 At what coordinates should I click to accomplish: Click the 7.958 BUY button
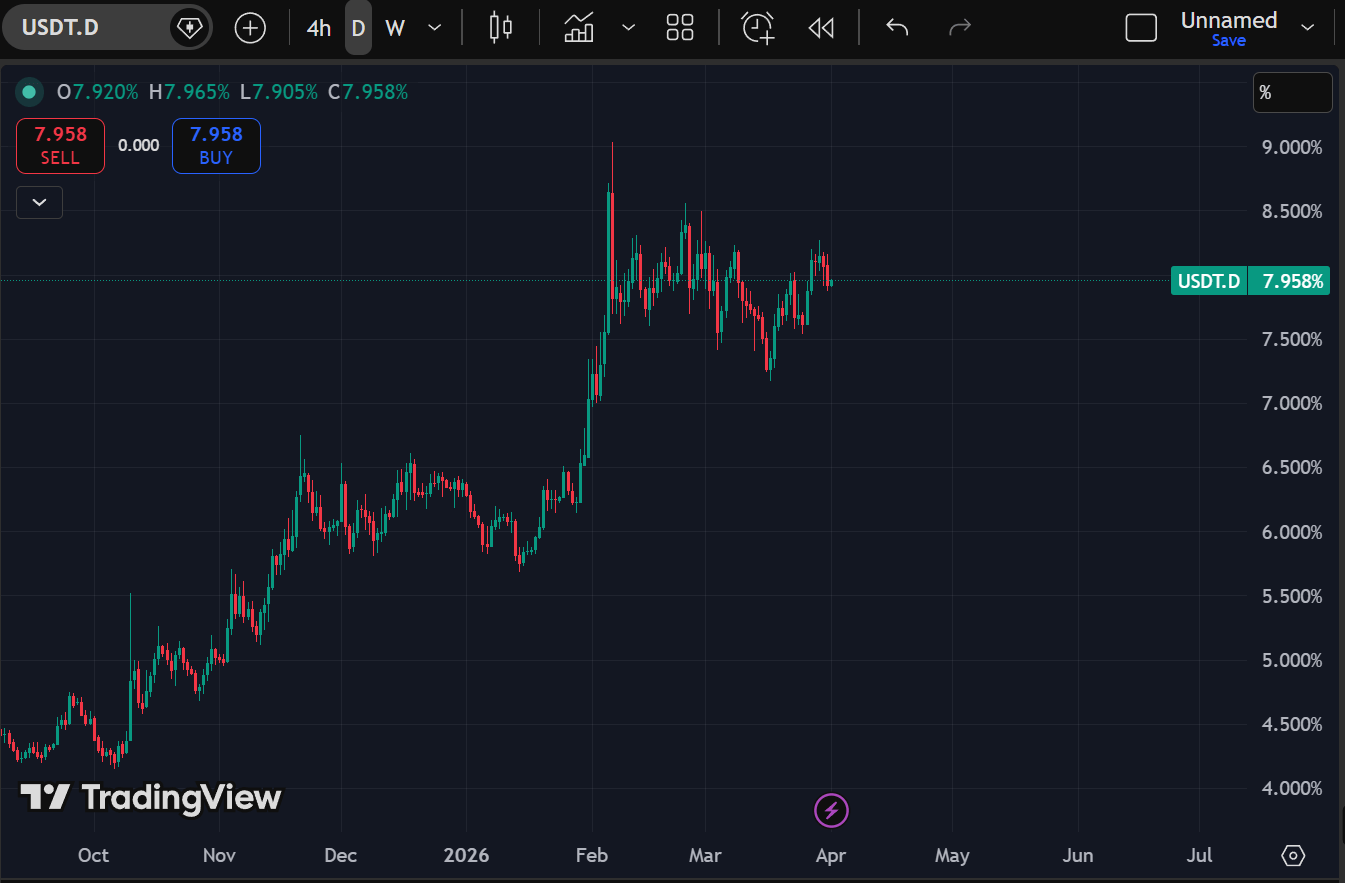tap(216, 146)
